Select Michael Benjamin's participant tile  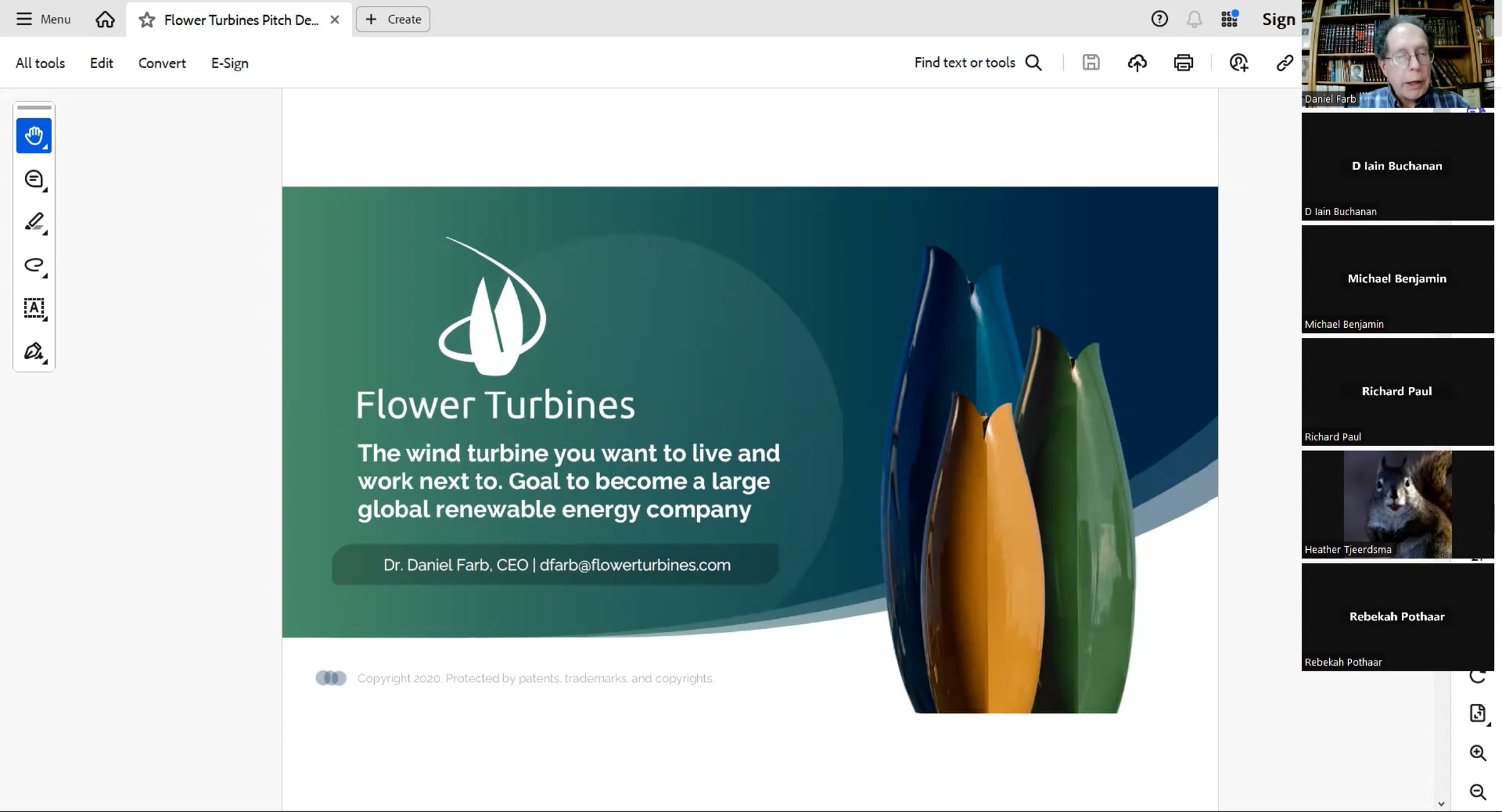tap(1397, 279)
